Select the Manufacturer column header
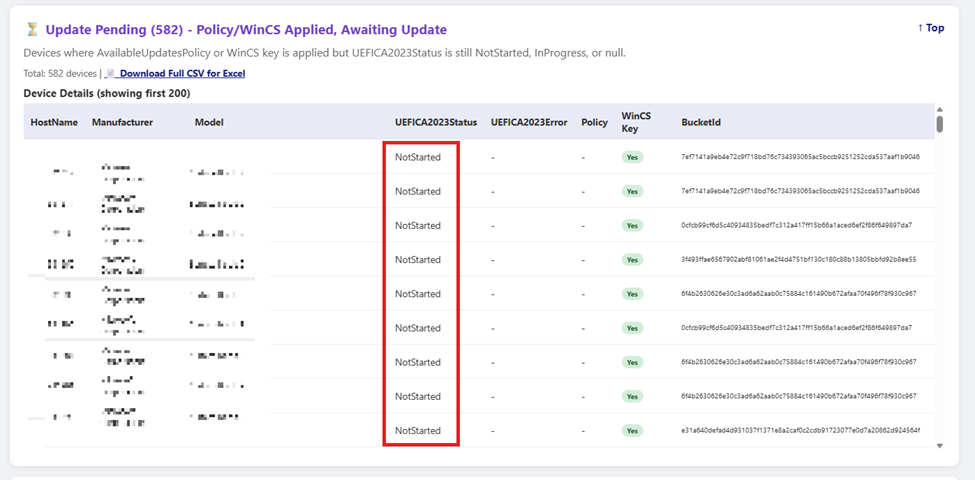The height and width of the screenshot is (480, 975). point(122,122)
